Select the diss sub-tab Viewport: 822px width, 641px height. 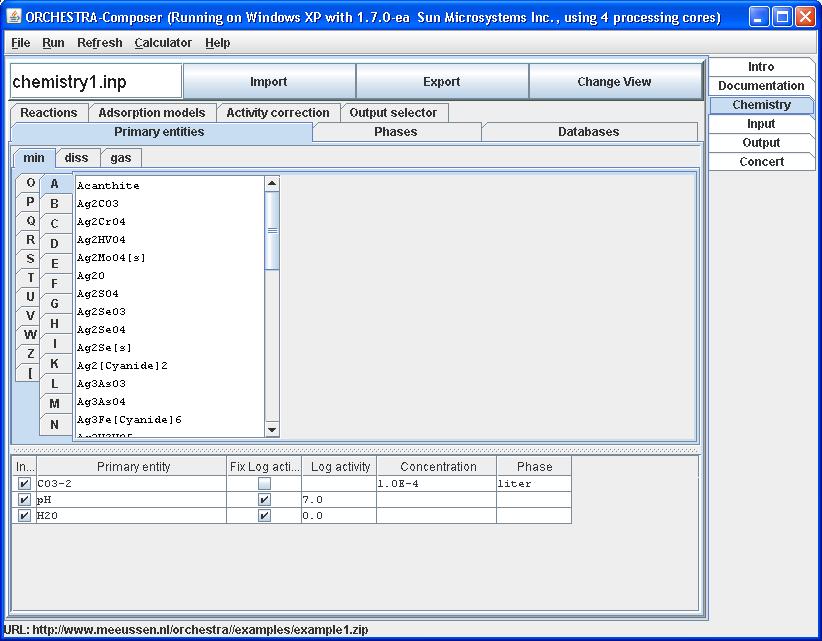coord(76,158)
